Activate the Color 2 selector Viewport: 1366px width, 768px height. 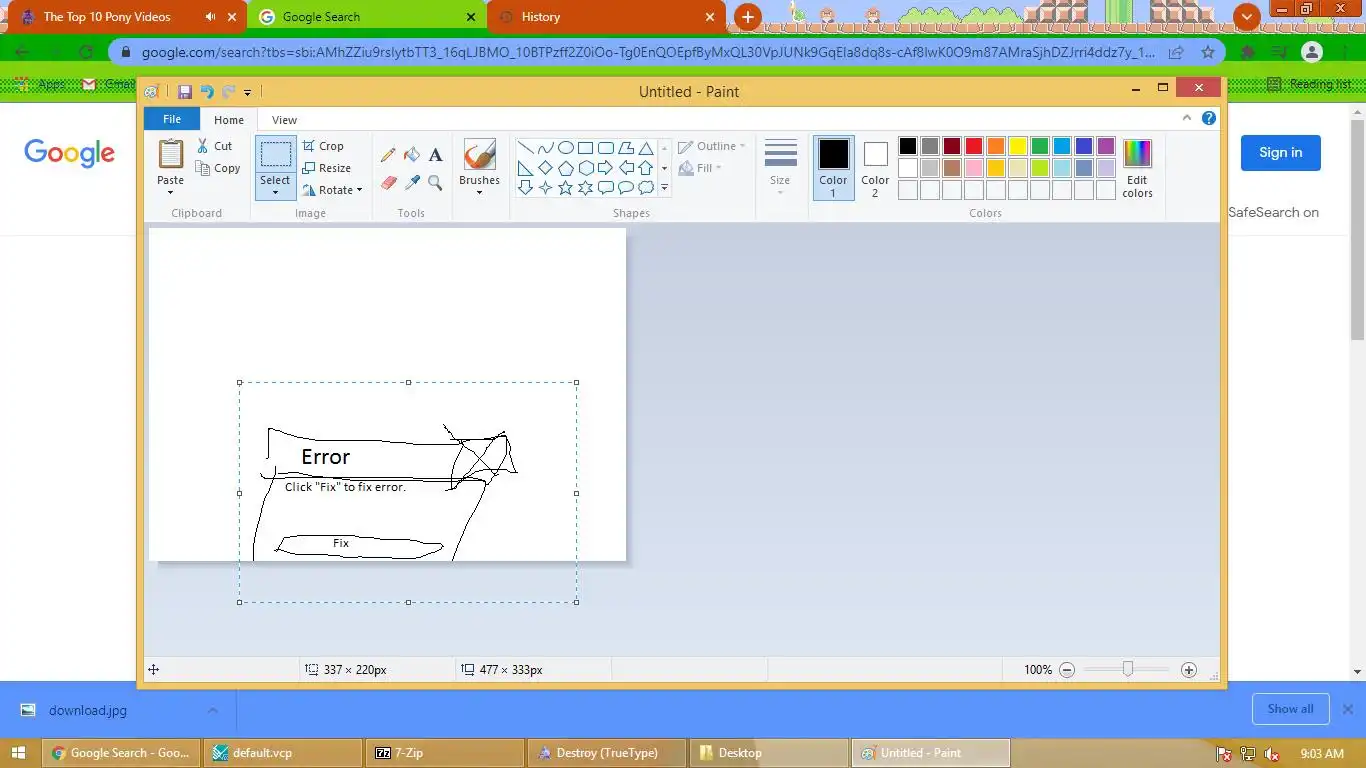coord(875,168)
